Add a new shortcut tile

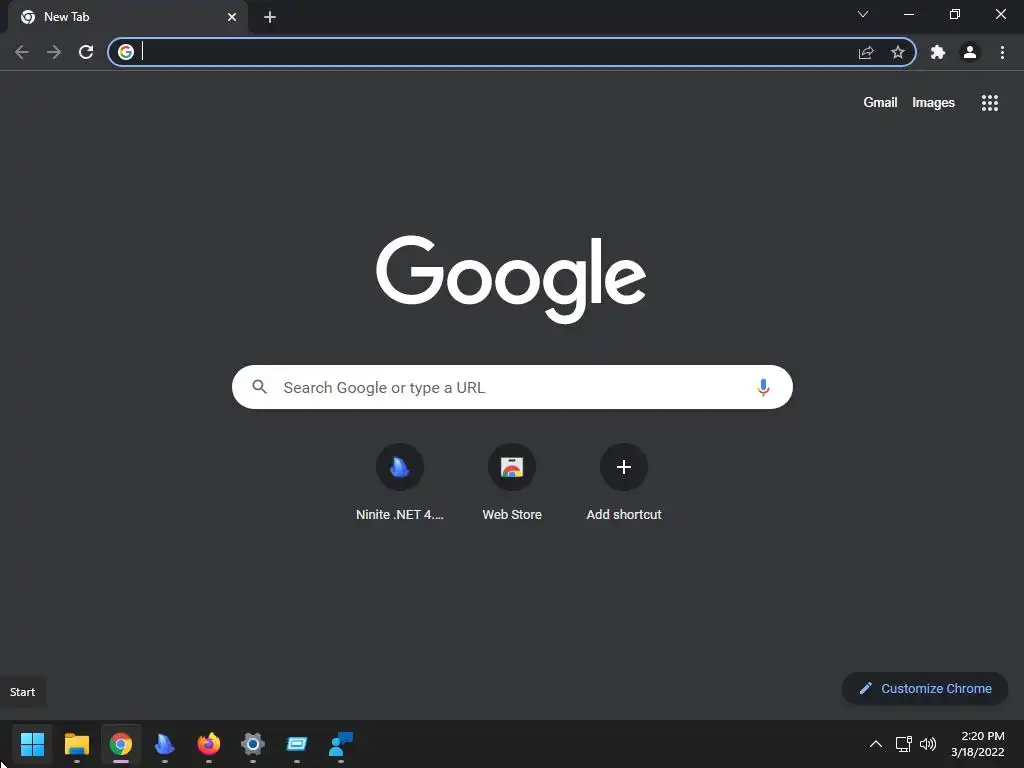click(x=624, y=483)
